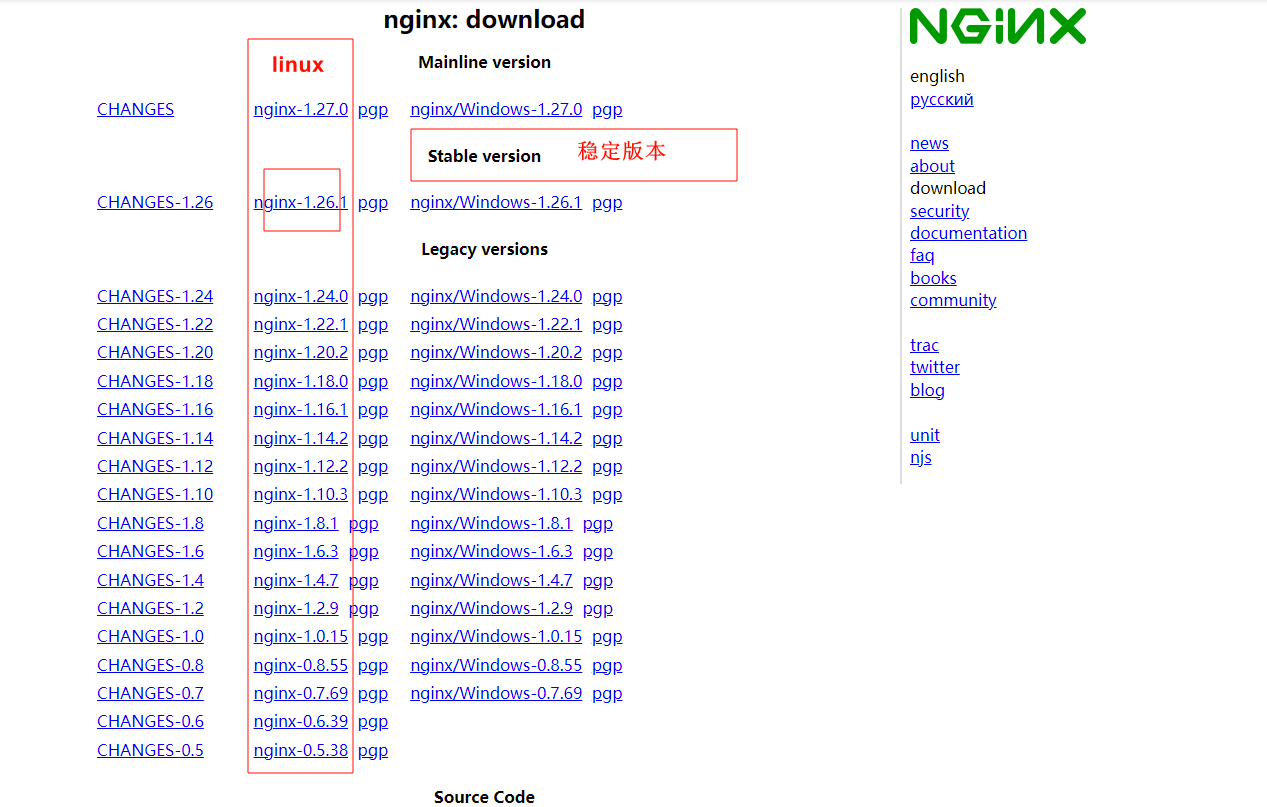1267x807 pixels.
Task: Download nginx-1.18.0
Action: [301, 381]
